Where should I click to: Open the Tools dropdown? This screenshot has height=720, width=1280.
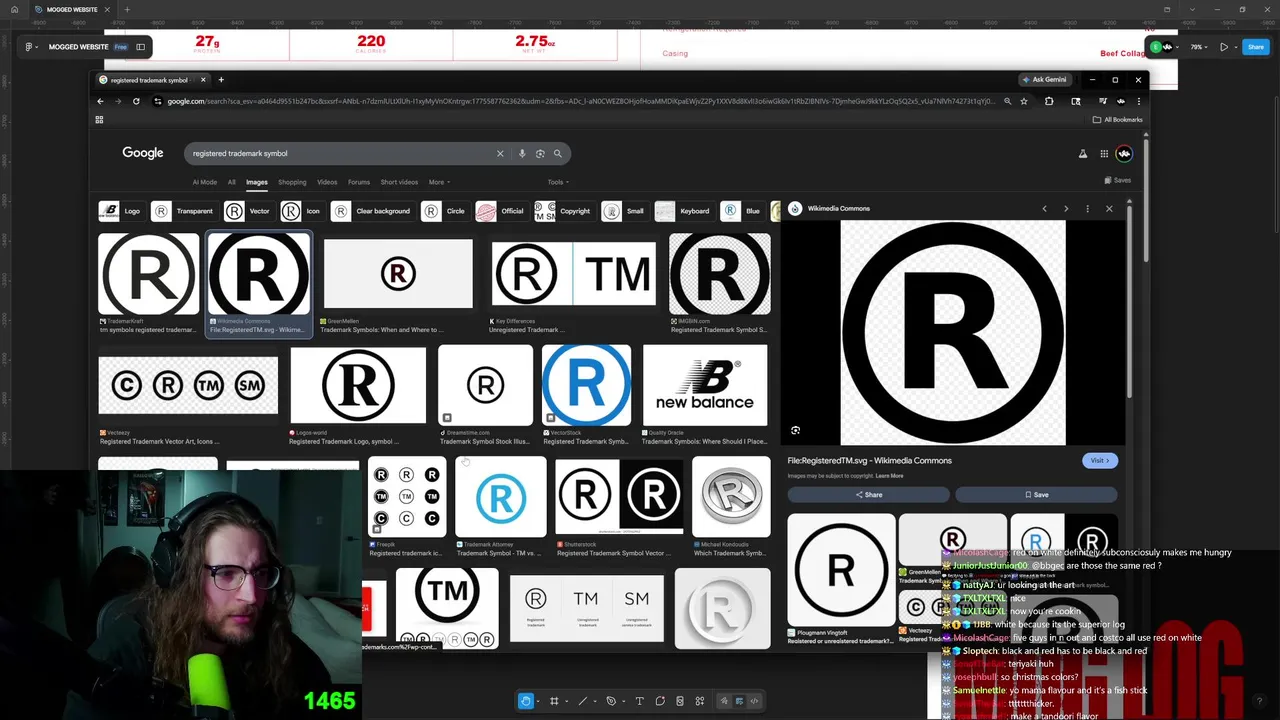coord(558,182)
